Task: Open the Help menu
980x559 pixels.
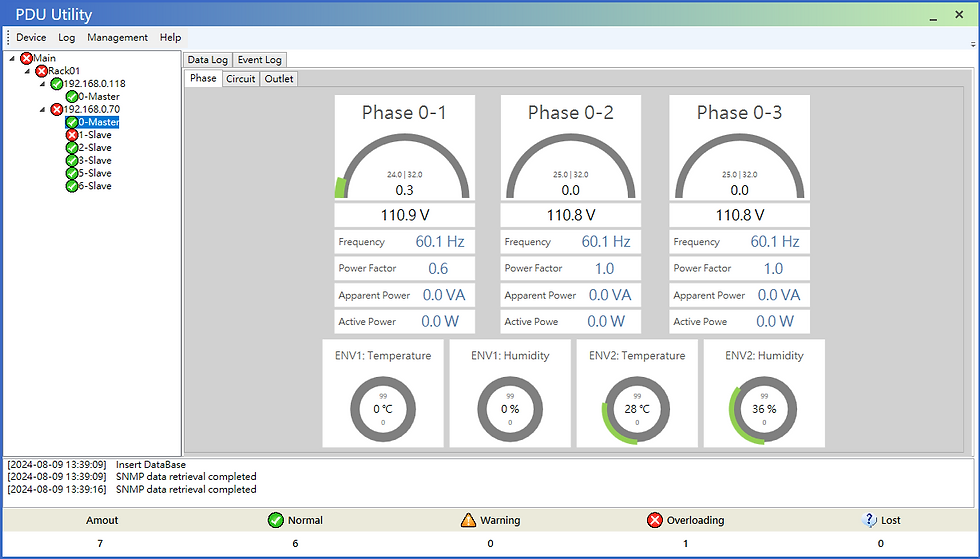Action: 170,38
